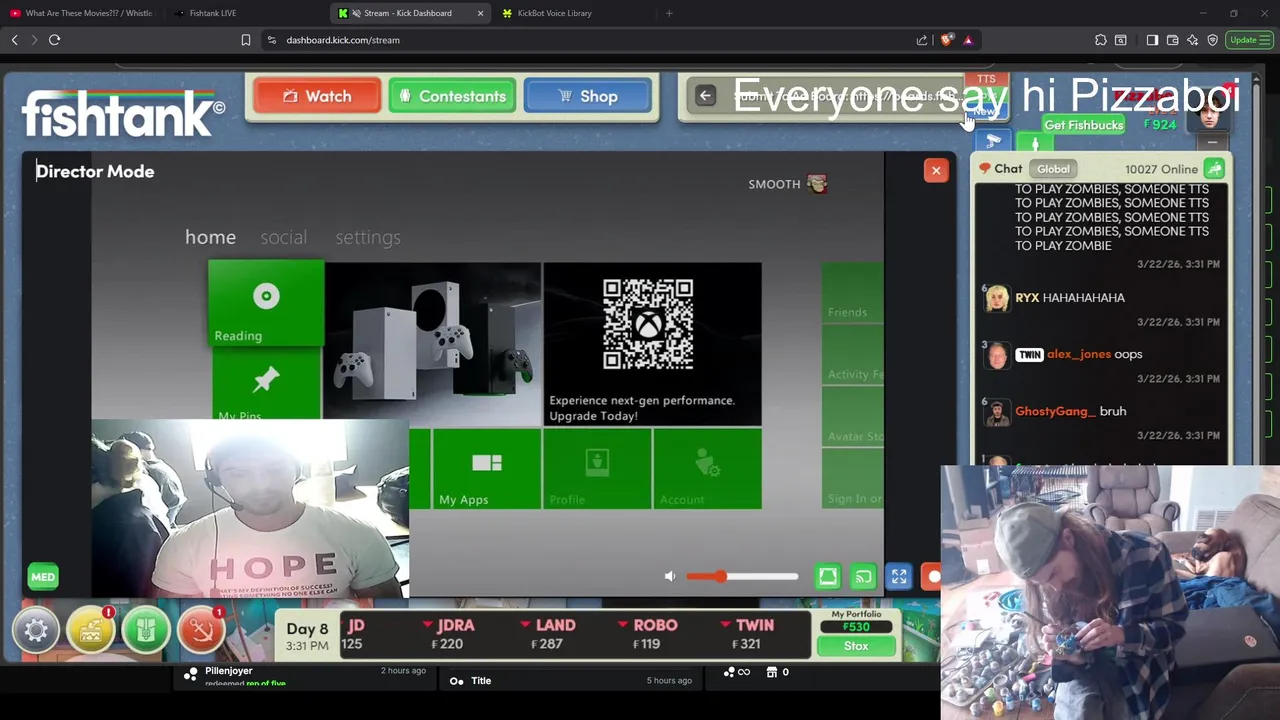Mute the stream player volume

[670, 576]
